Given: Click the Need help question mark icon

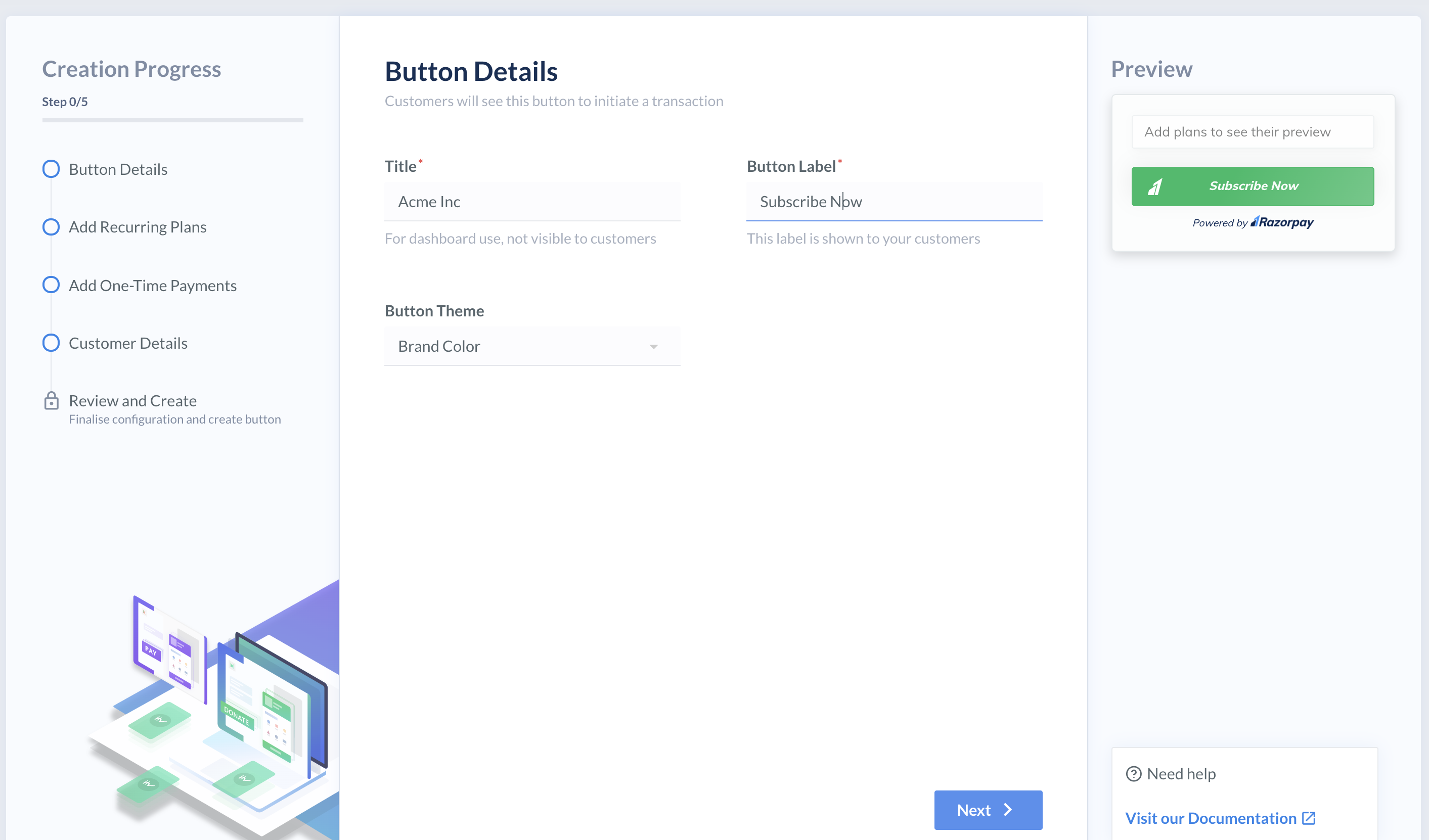Looking at the screenshot, I should (x=1134, y=774).
